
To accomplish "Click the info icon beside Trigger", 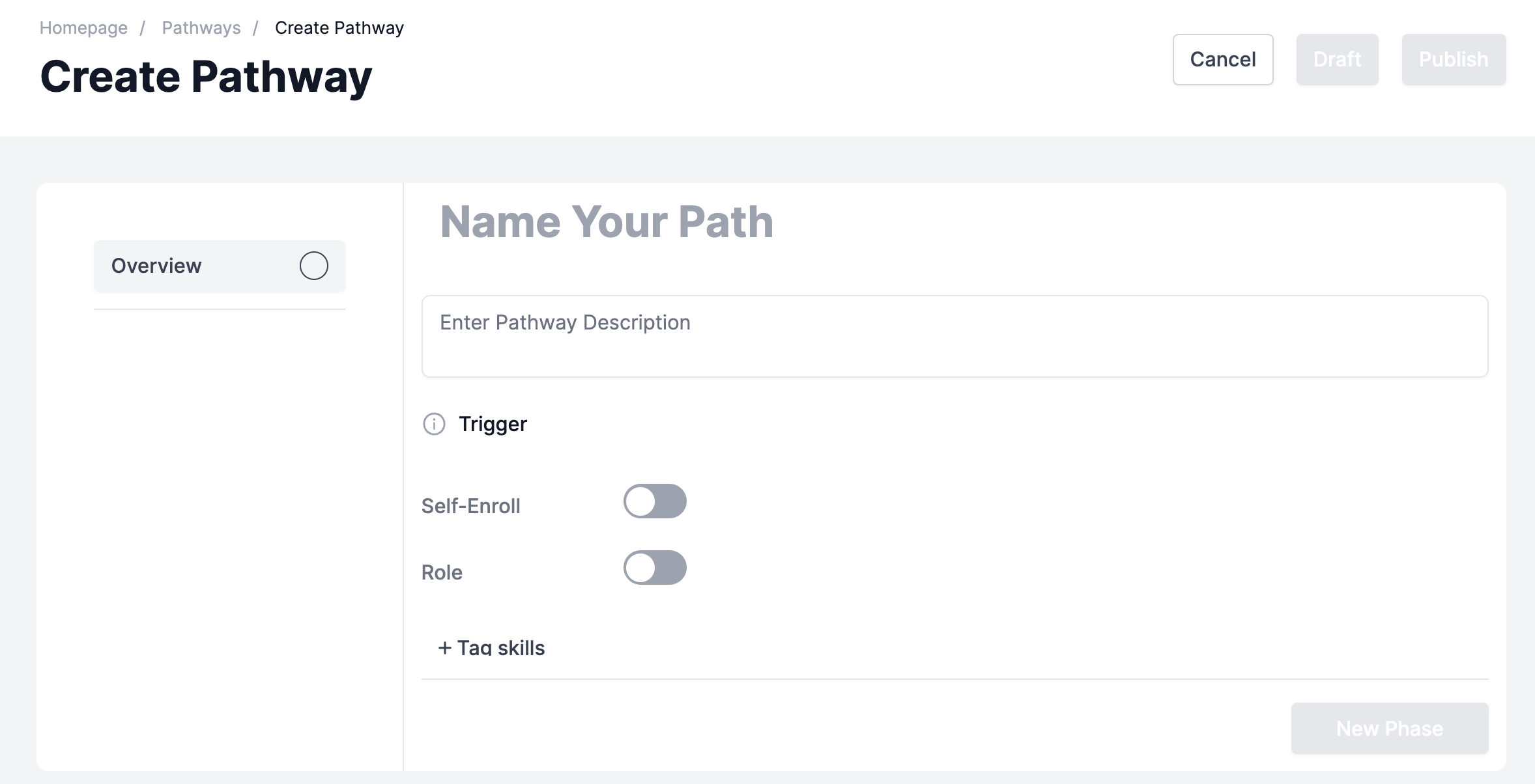I will pyautogui.click(x=435, y=424).
